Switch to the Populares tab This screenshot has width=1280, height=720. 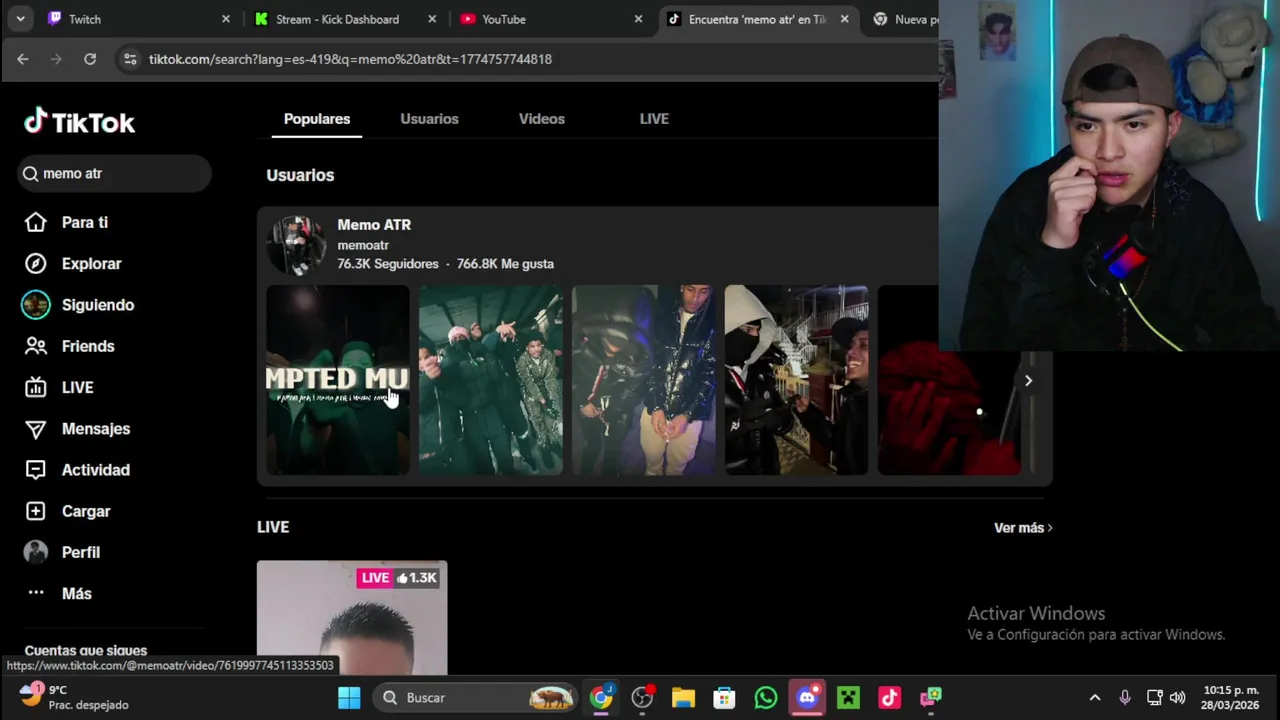317,119
